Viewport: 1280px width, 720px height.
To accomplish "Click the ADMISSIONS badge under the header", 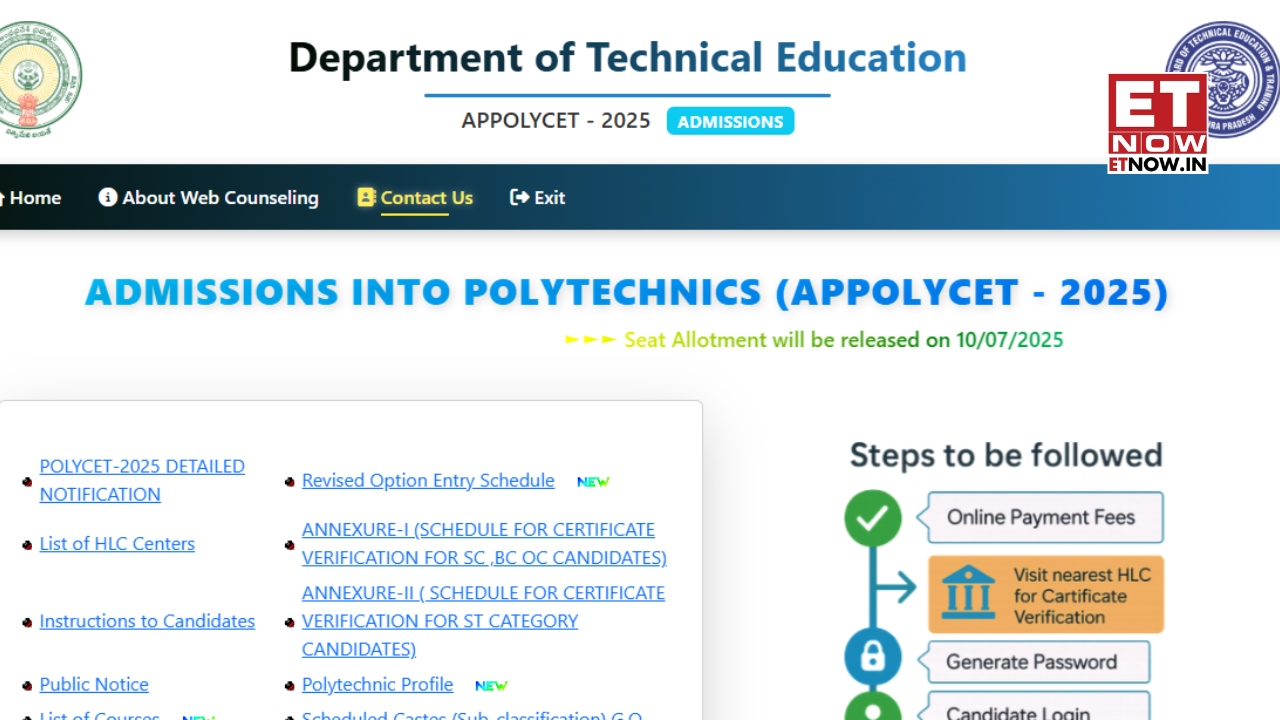I will coord(730,121).
